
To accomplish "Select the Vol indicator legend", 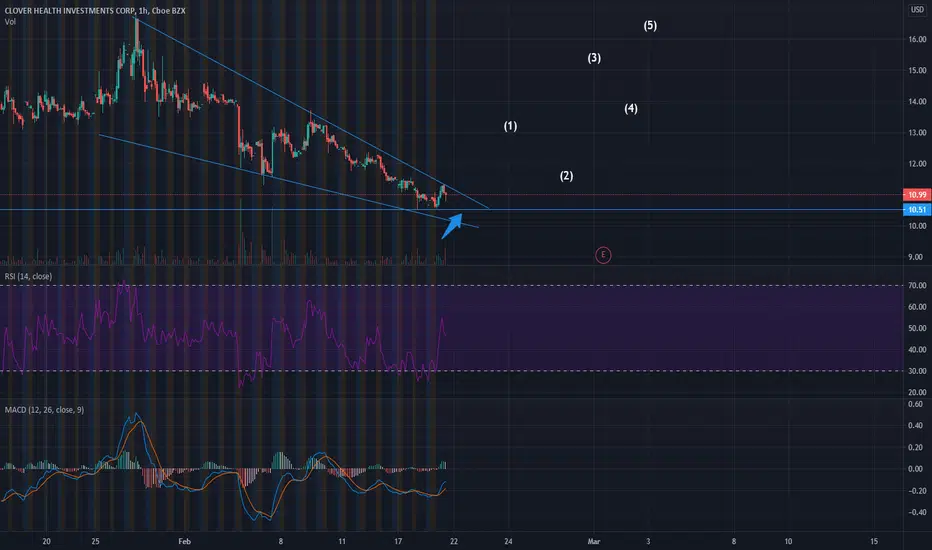I will tap(10, 22).
